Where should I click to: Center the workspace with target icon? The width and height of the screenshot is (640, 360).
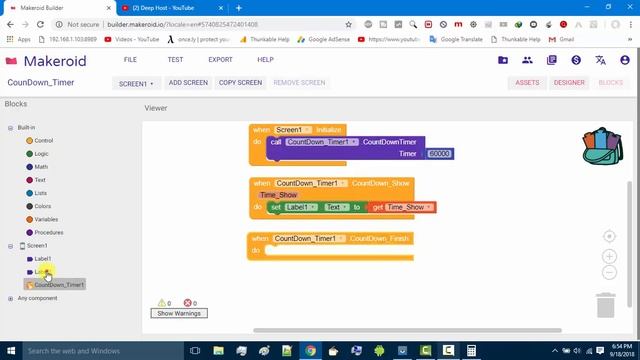coord(609,236)
